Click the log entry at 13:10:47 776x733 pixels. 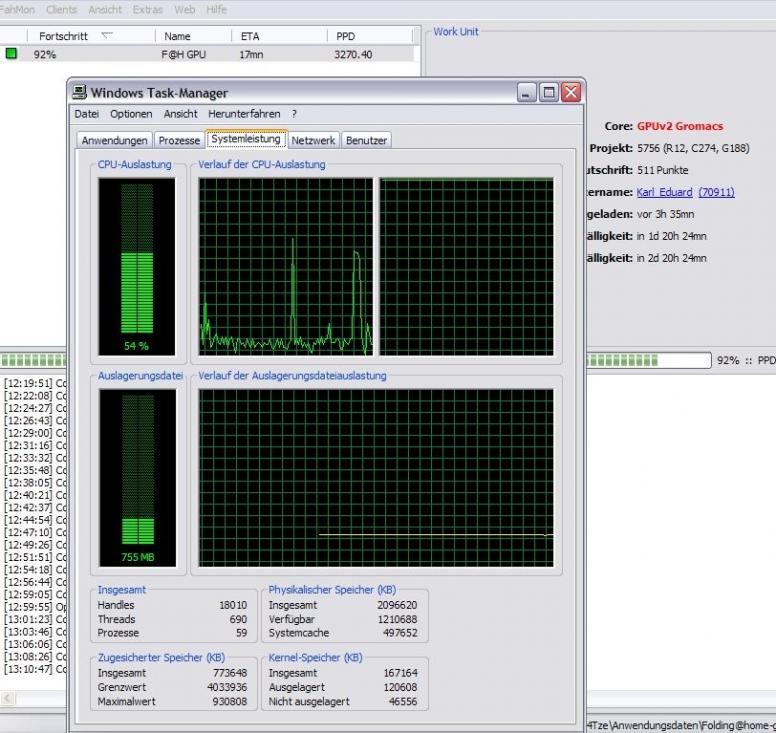(x=35, y=669)
